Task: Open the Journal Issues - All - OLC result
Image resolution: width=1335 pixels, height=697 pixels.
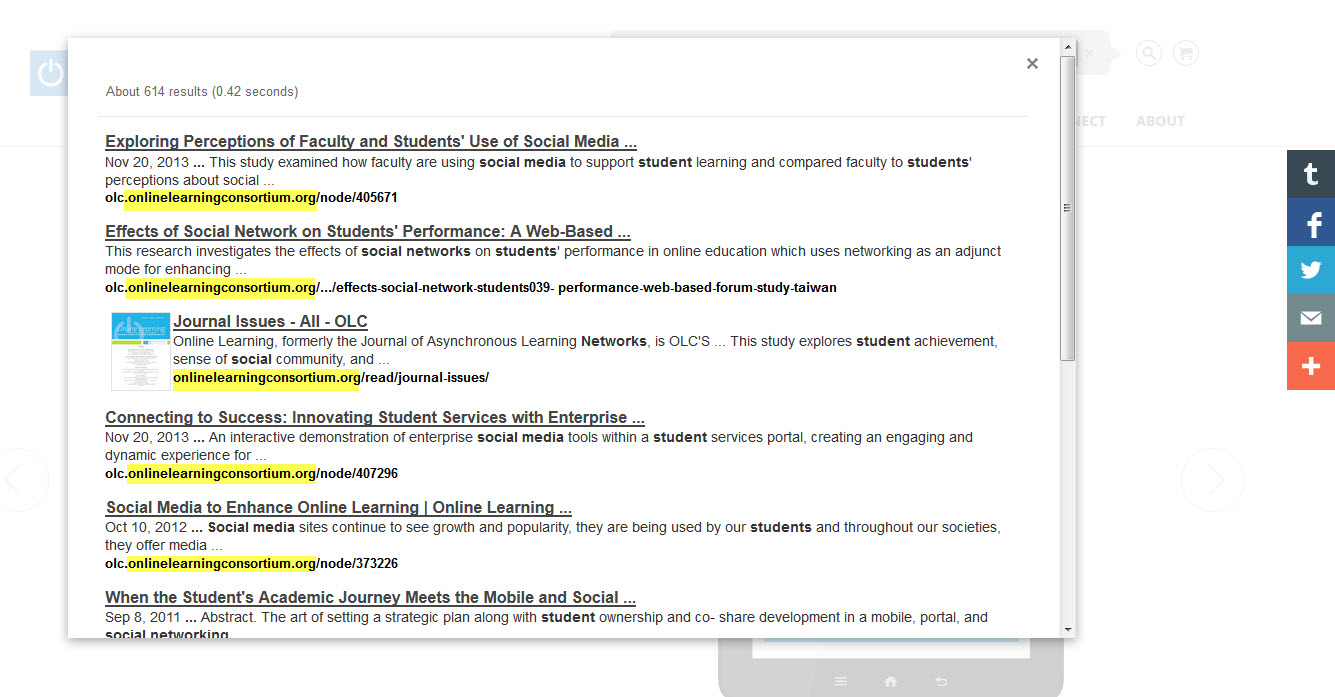Action: [270, 322]
